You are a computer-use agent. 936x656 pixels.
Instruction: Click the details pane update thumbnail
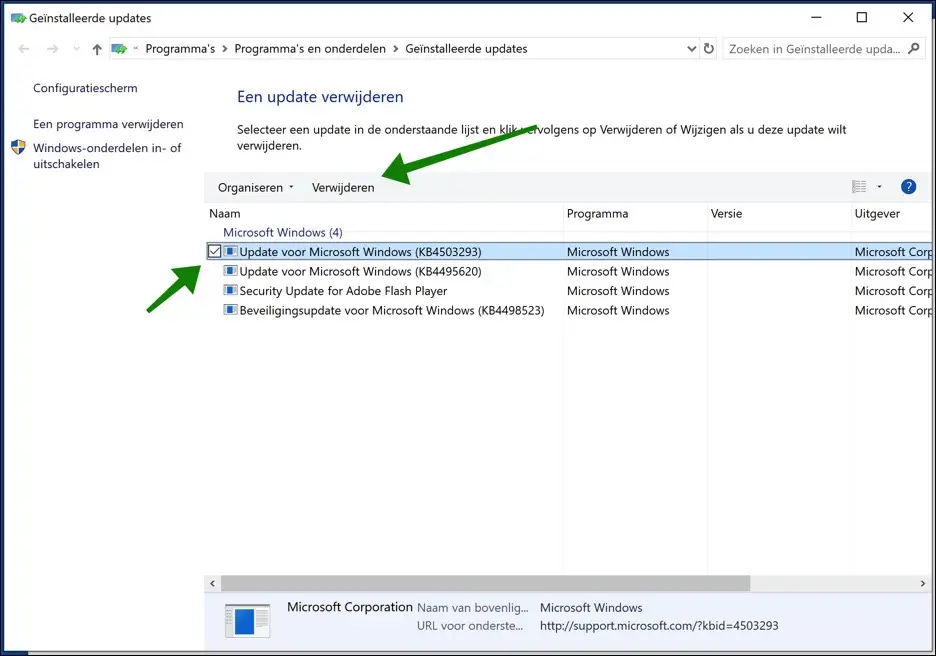pos(247,621)
